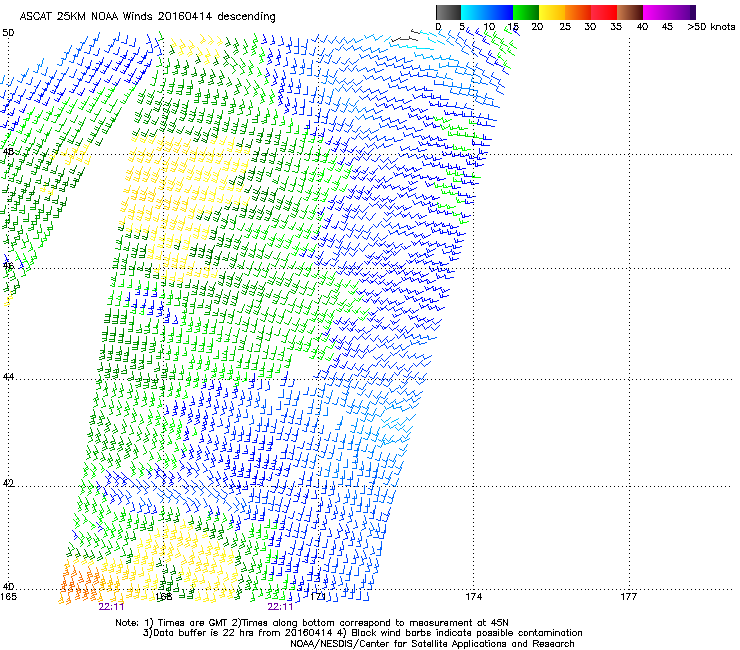Pick the brown 35–40 knots legend segment
This screenshot has height=650, width=740.
pos(630,12)
